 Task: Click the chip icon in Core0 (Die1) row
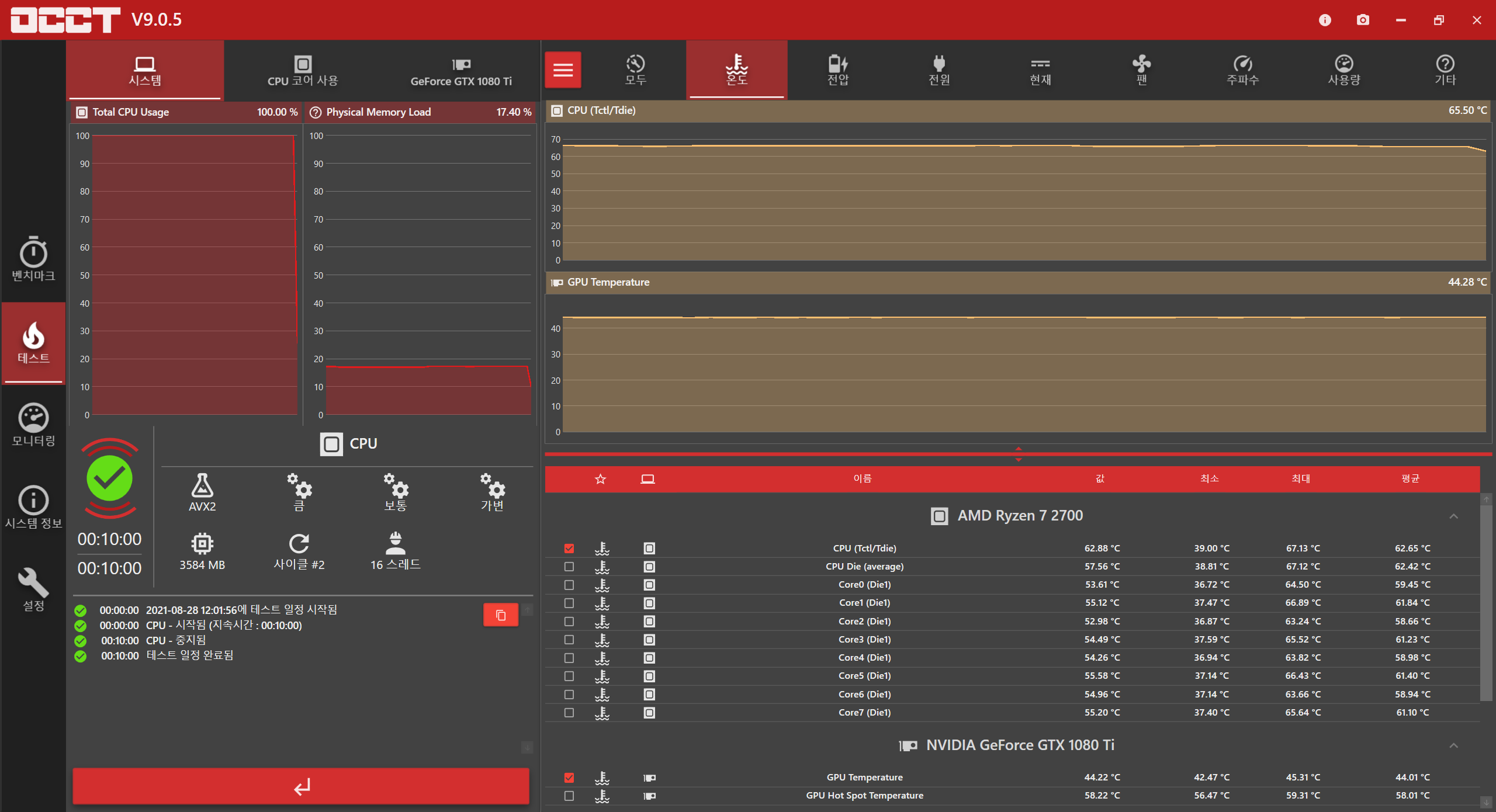[649, 585]
